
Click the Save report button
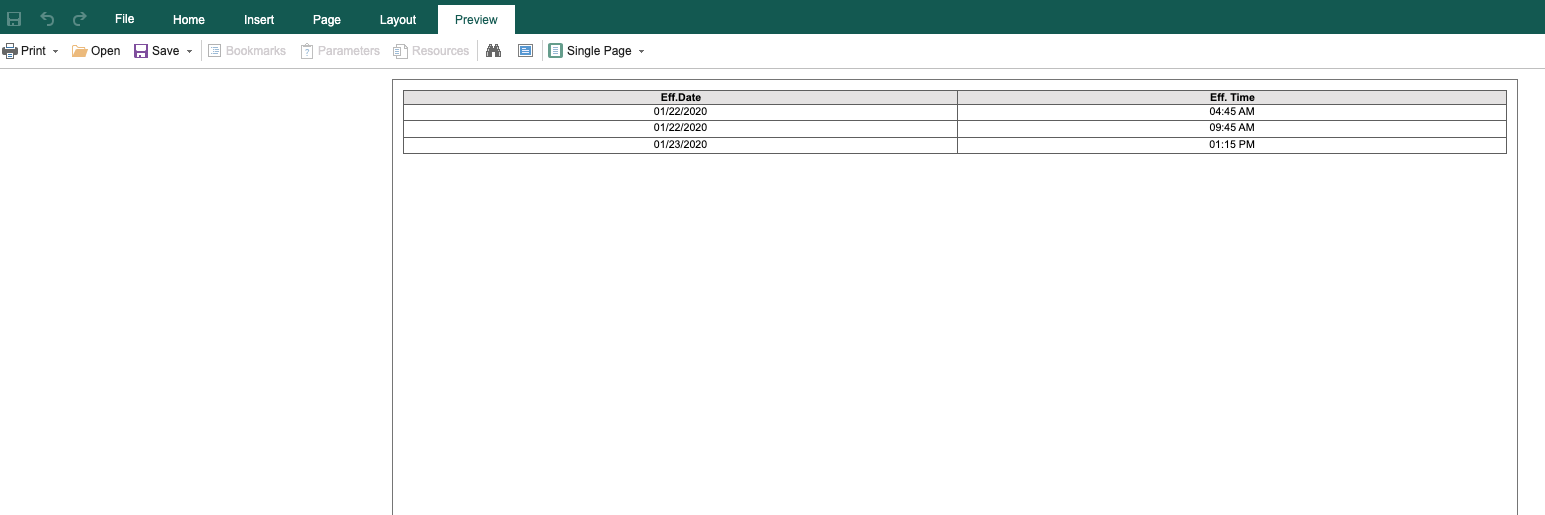pyautogui.click(x=157, y=51)
